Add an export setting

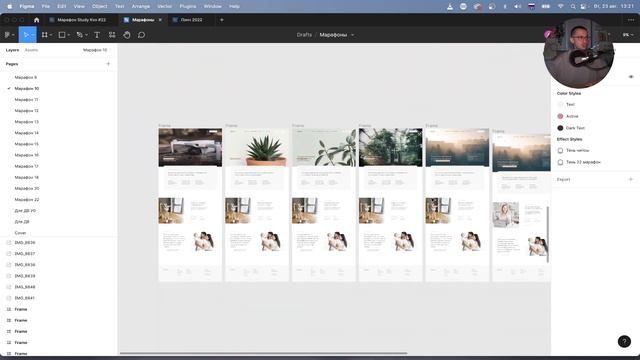pyautogui.click(x=631, y=179)
